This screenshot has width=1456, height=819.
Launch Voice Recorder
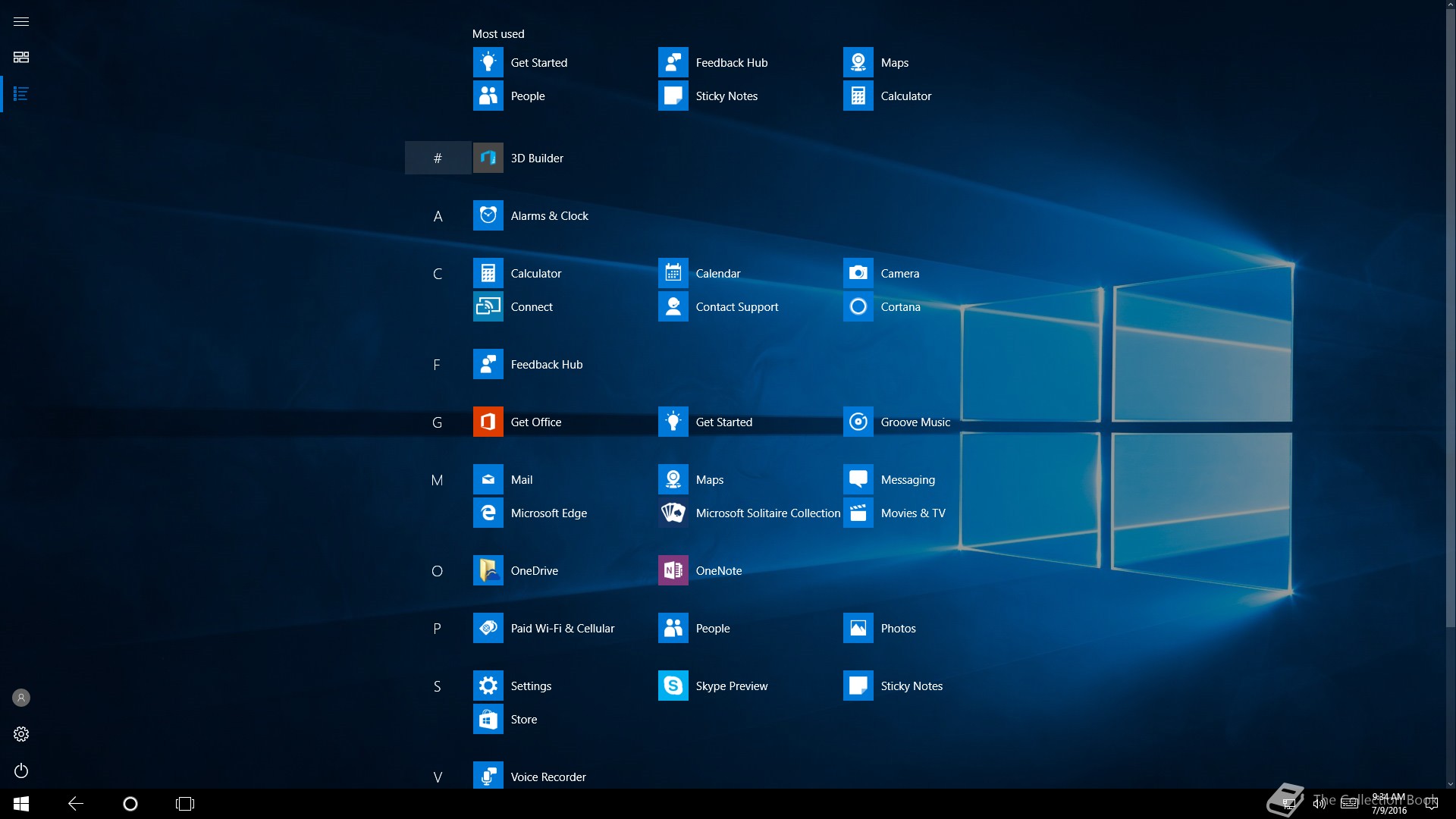(x=529, y=775)
